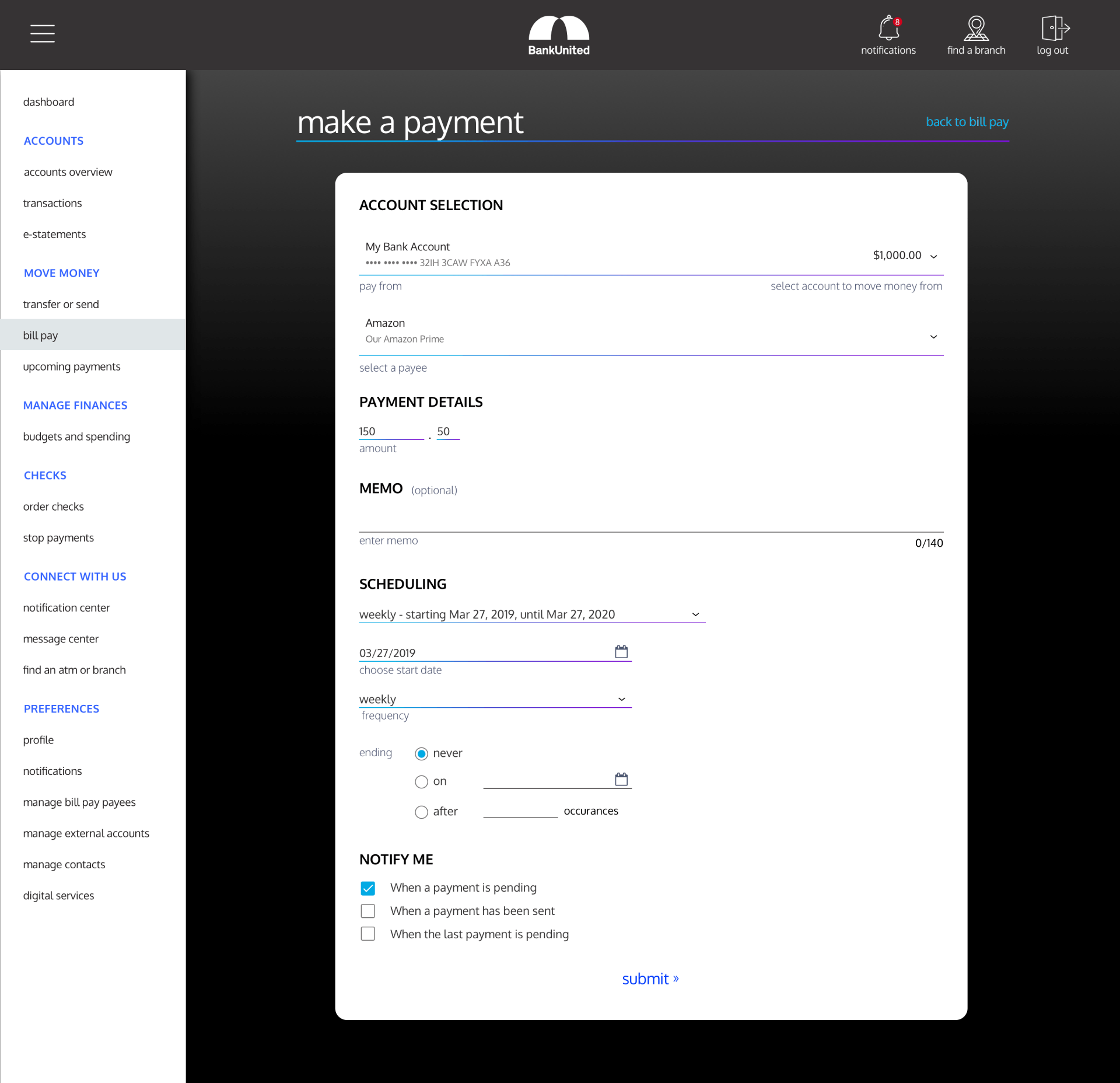The height and width of the screenshot is (1083, 1120).
Task: Click back to bill pay link
Action: (967, 121)
